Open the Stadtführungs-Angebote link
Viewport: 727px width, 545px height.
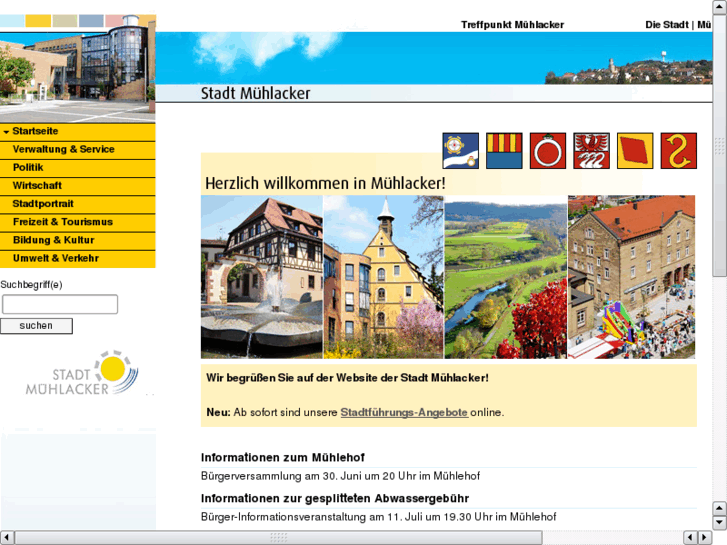(x=404, y=412)
